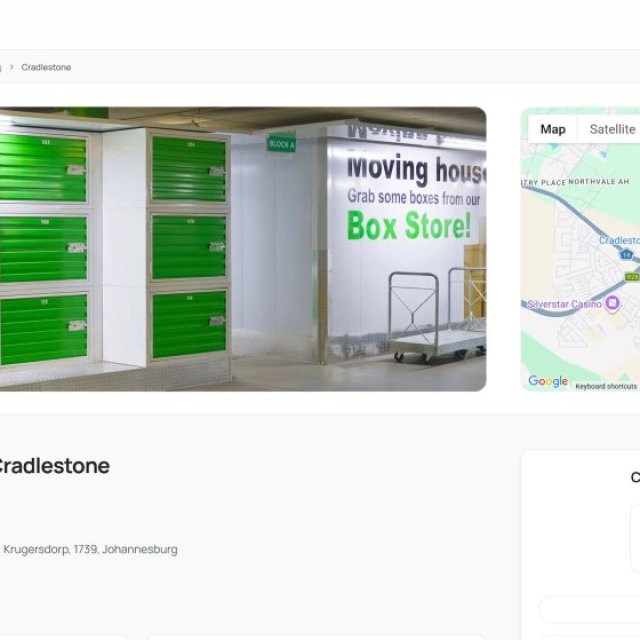Click the rounded pill field at bottom right
The width and height of the screenshot is (640, 640).
pos(590,609)
